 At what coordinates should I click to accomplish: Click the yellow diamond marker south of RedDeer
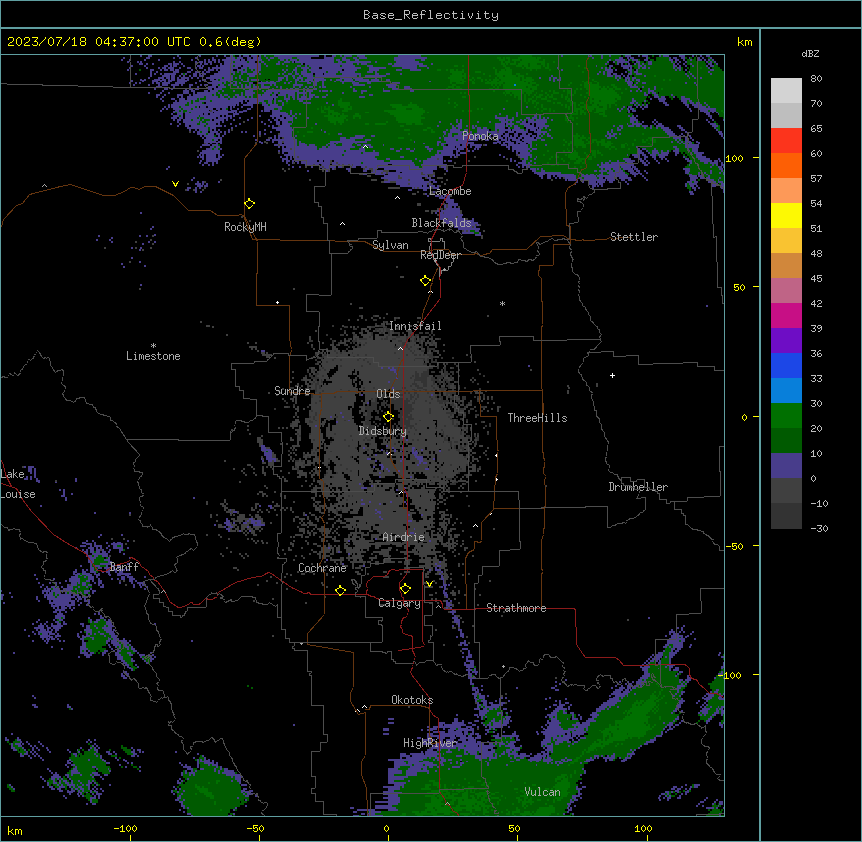click(x=426, y=281)
